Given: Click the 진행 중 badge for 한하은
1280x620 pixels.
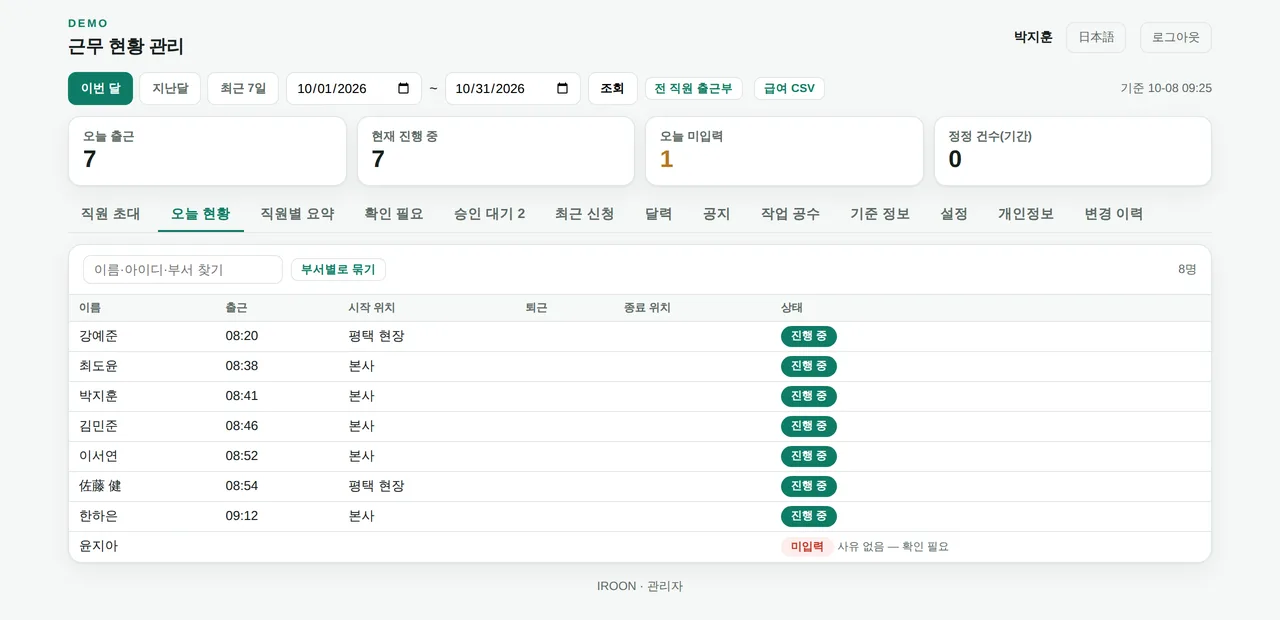Looking at the screenshot, I should click(809, 516).
